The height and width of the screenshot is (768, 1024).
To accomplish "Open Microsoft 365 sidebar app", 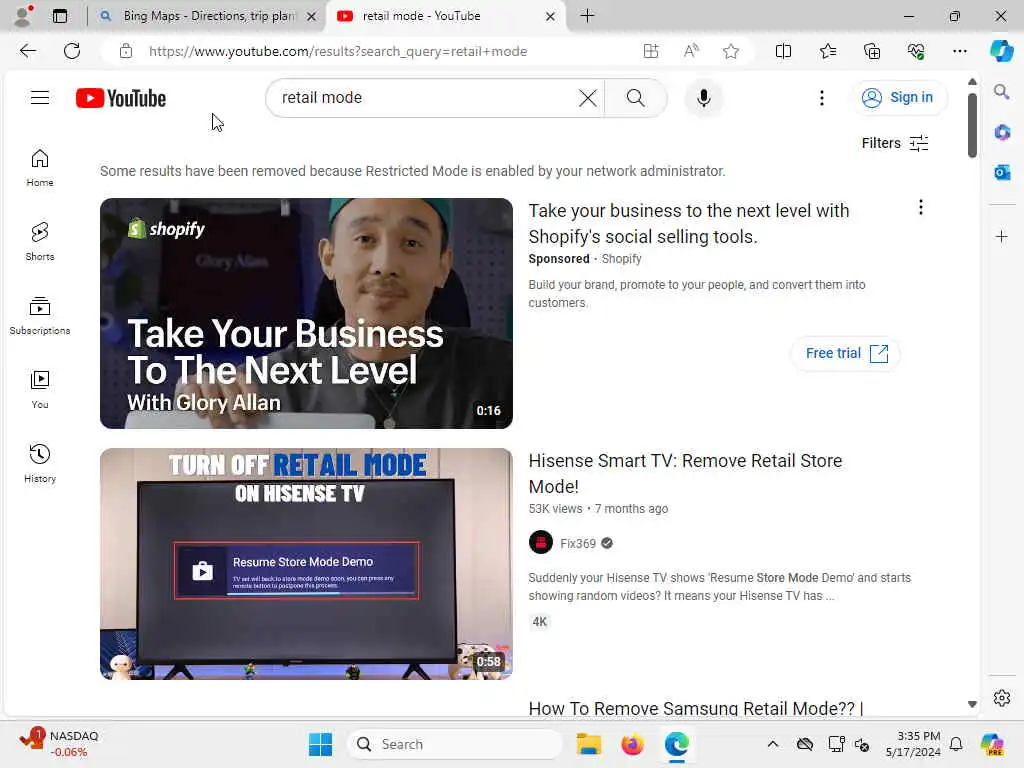I will point(1002,133).
